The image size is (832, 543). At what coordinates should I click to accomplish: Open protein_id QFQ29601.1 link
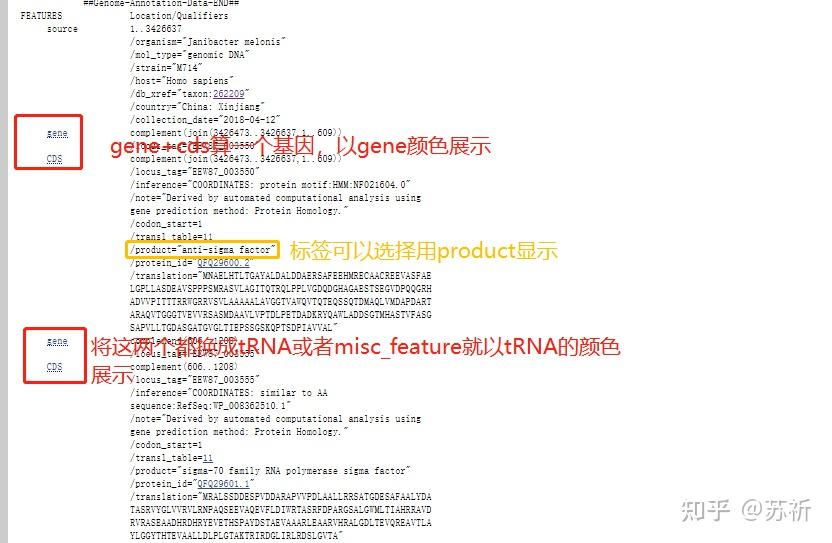pyautogui.click(x=223, y=484)
